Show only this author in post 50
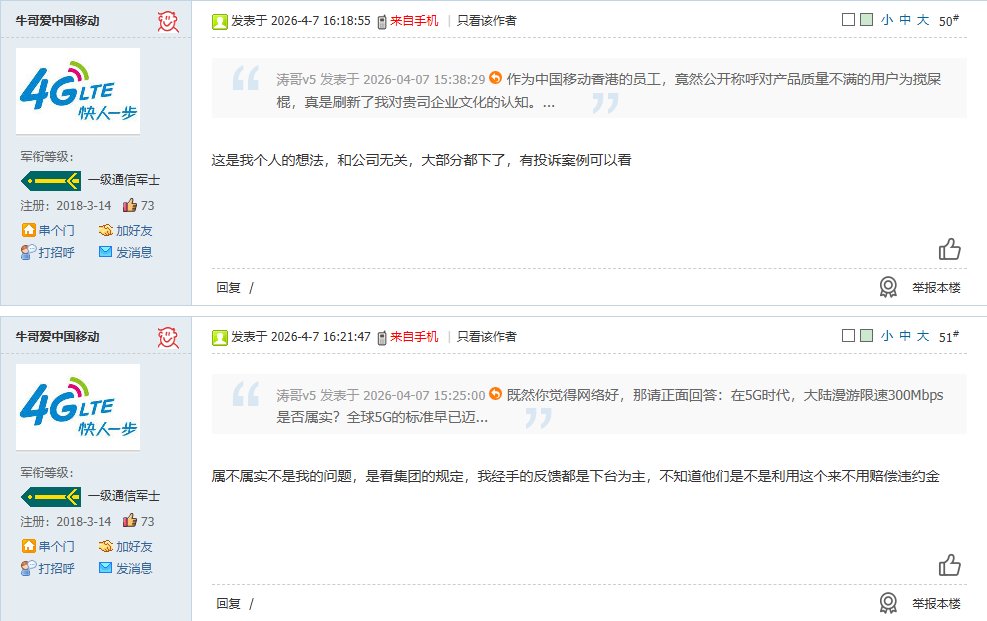Screen dimensions: 987x621 487,21
